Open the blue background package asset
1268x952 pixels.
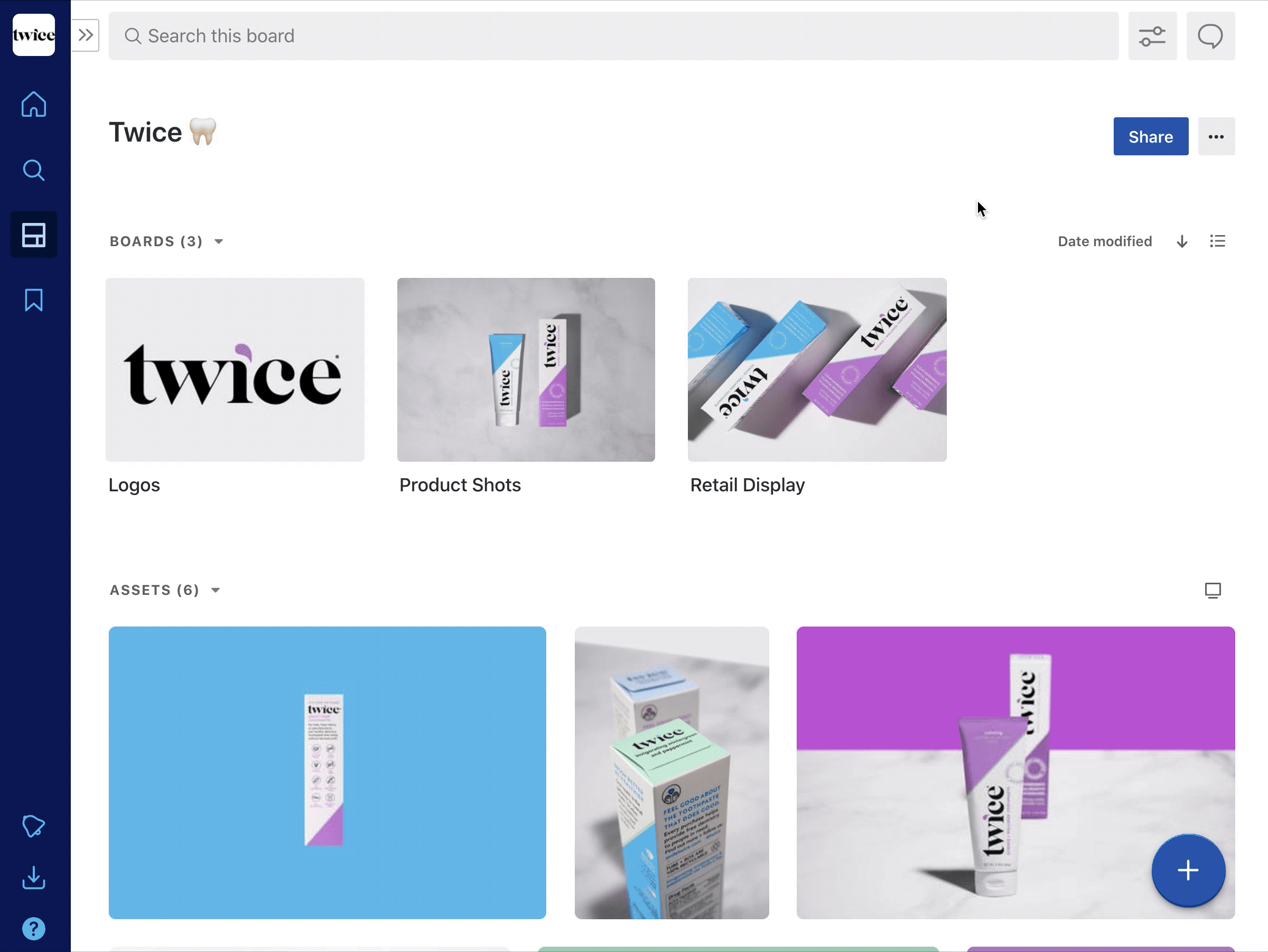pyautogui.click(x=328, y=772)
